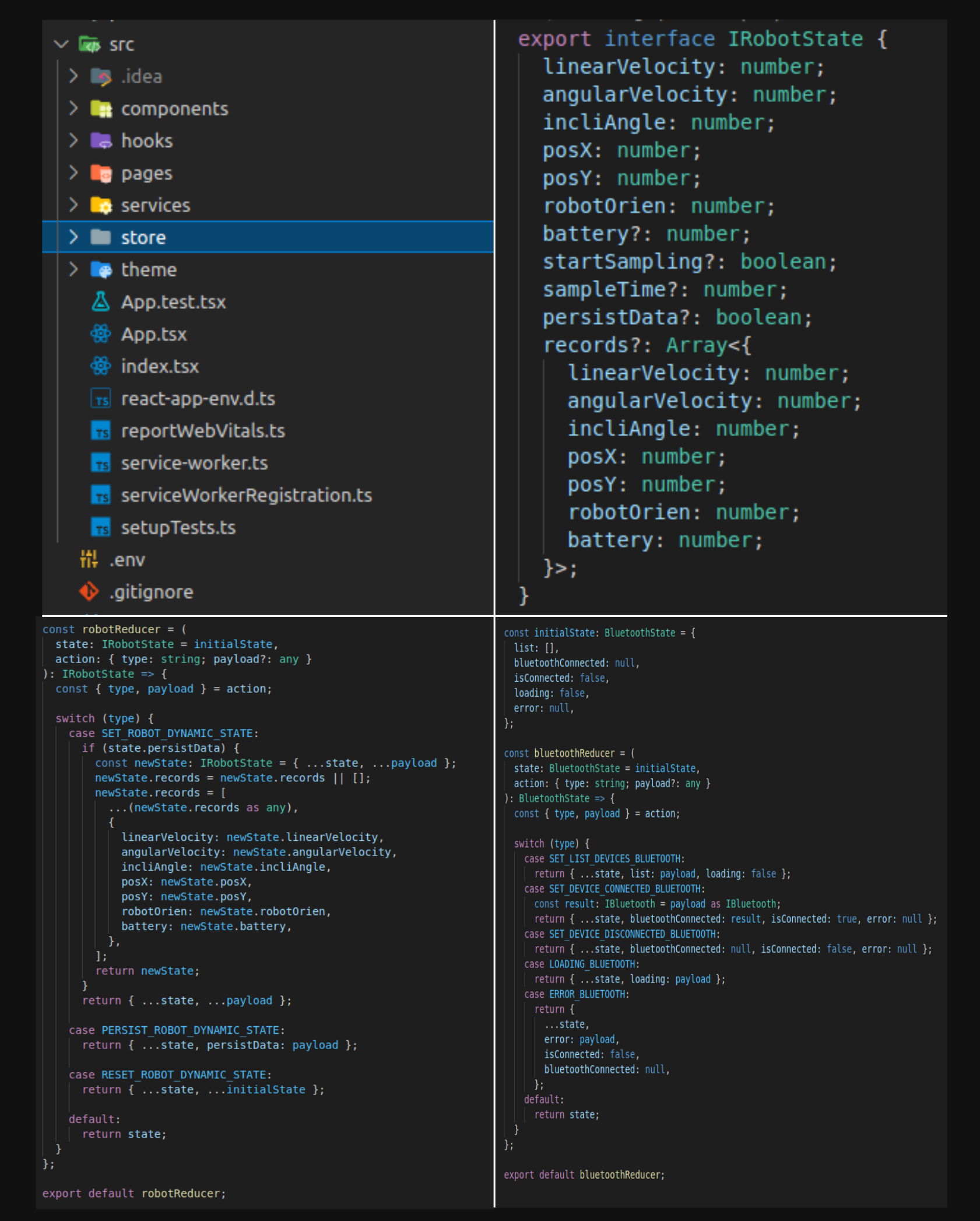
Task: Click SET_ROBOT_DYNAMIC_STATE case label
Action: pos(177,734)
